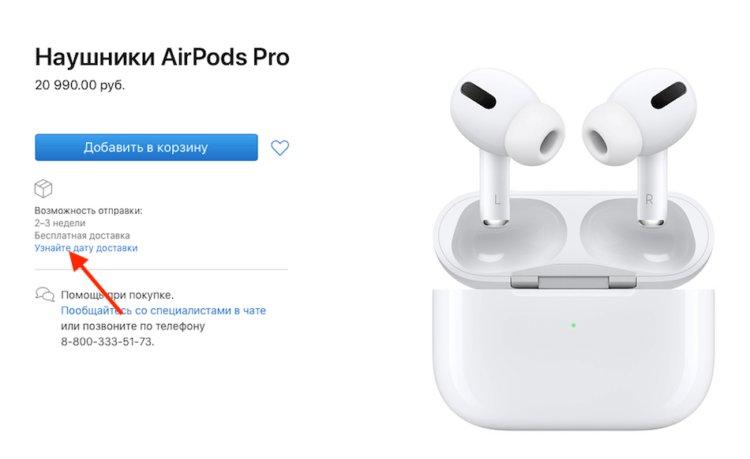Click the price 20 990.00 руб.
750x459 pixels.
[x=80, y=85]
